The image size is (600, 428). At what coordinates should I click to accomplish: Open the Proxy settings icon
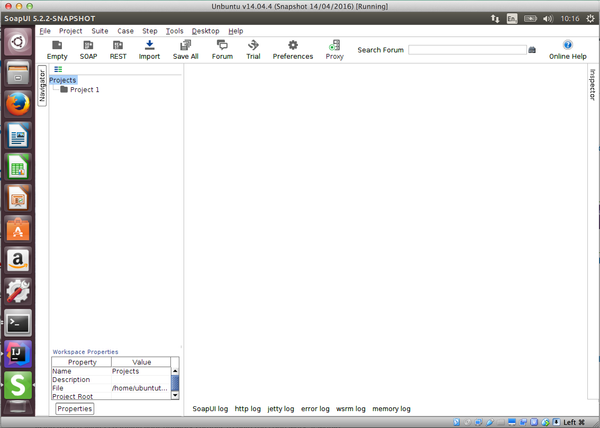pos(334,49)
